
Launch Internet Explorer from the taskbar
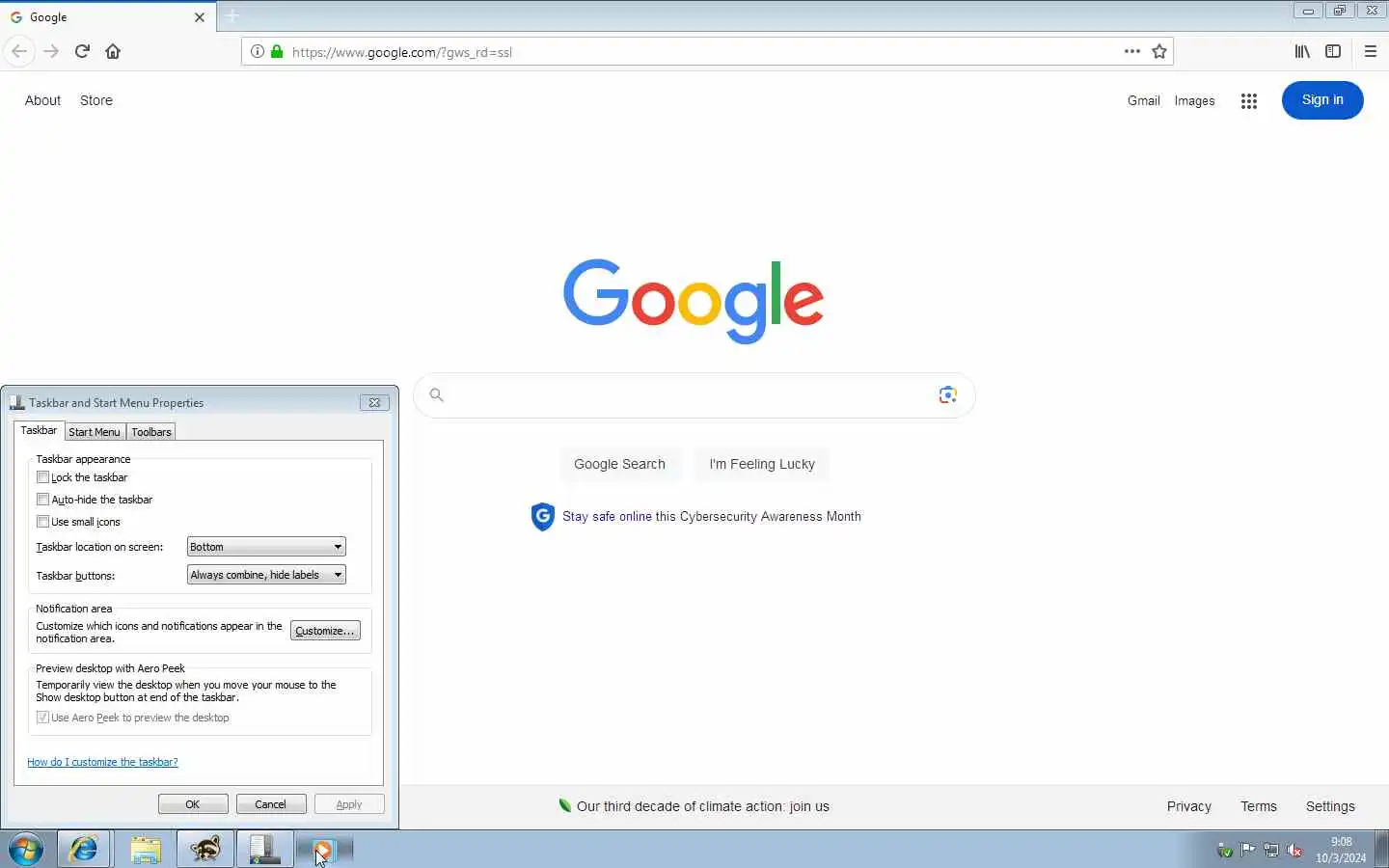(84, 850)
